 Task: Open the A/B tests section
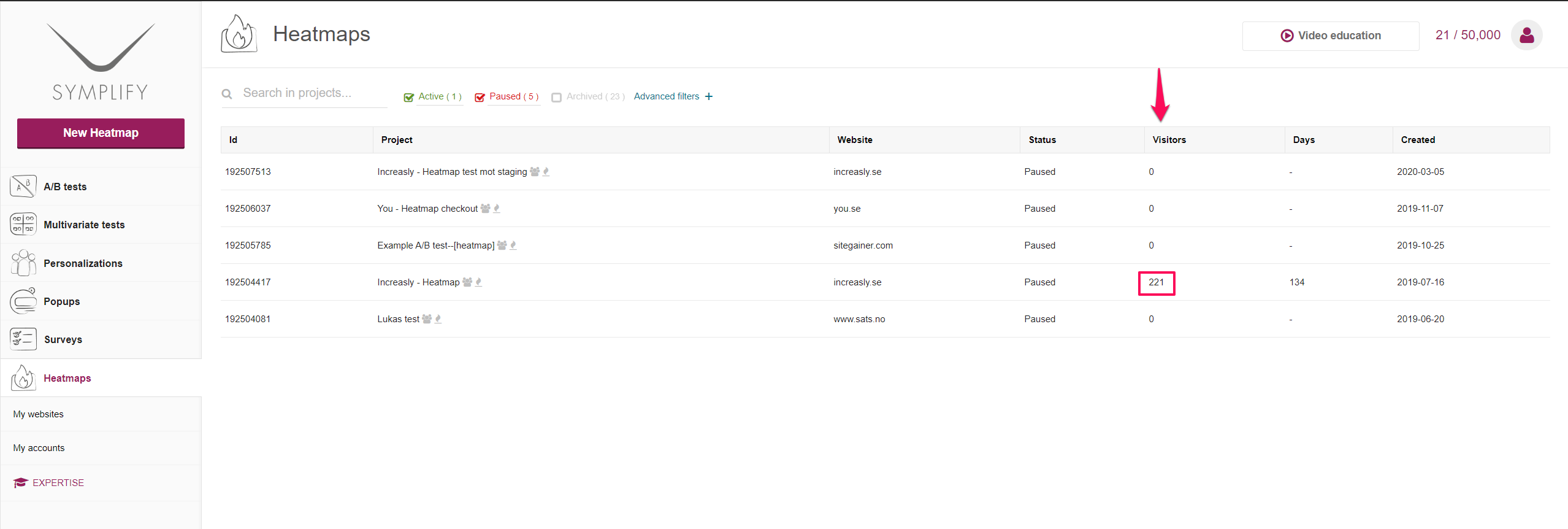(x=101, y=187)
